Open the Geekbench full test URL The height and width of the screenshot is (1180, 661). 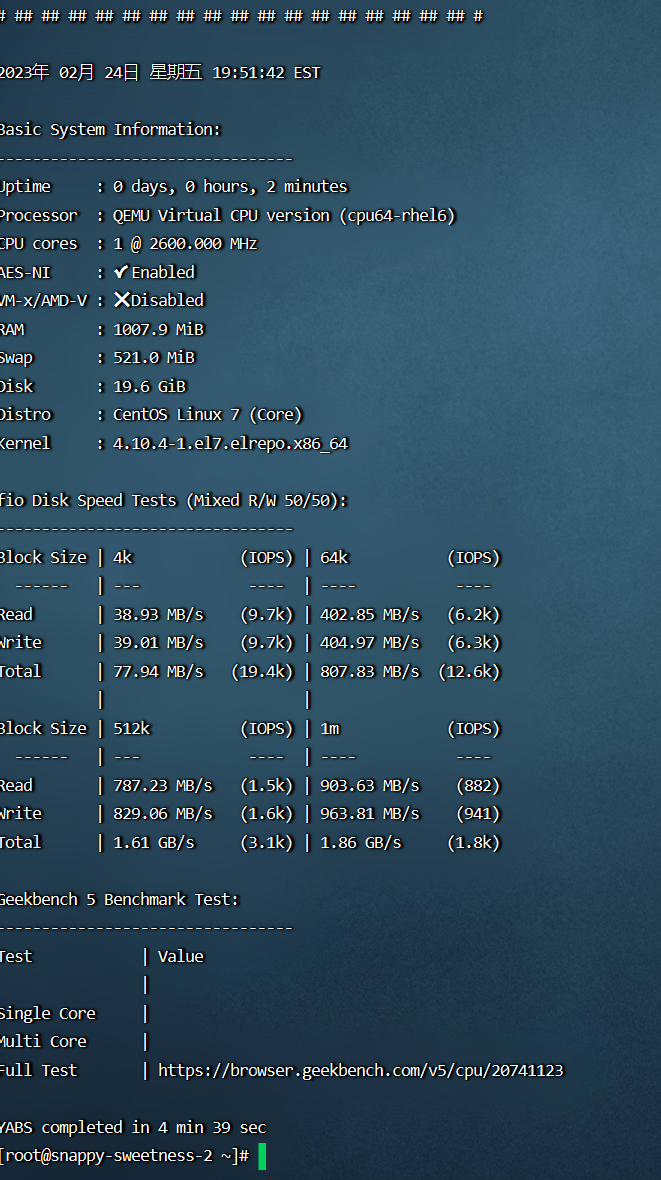coord(360,1070)
